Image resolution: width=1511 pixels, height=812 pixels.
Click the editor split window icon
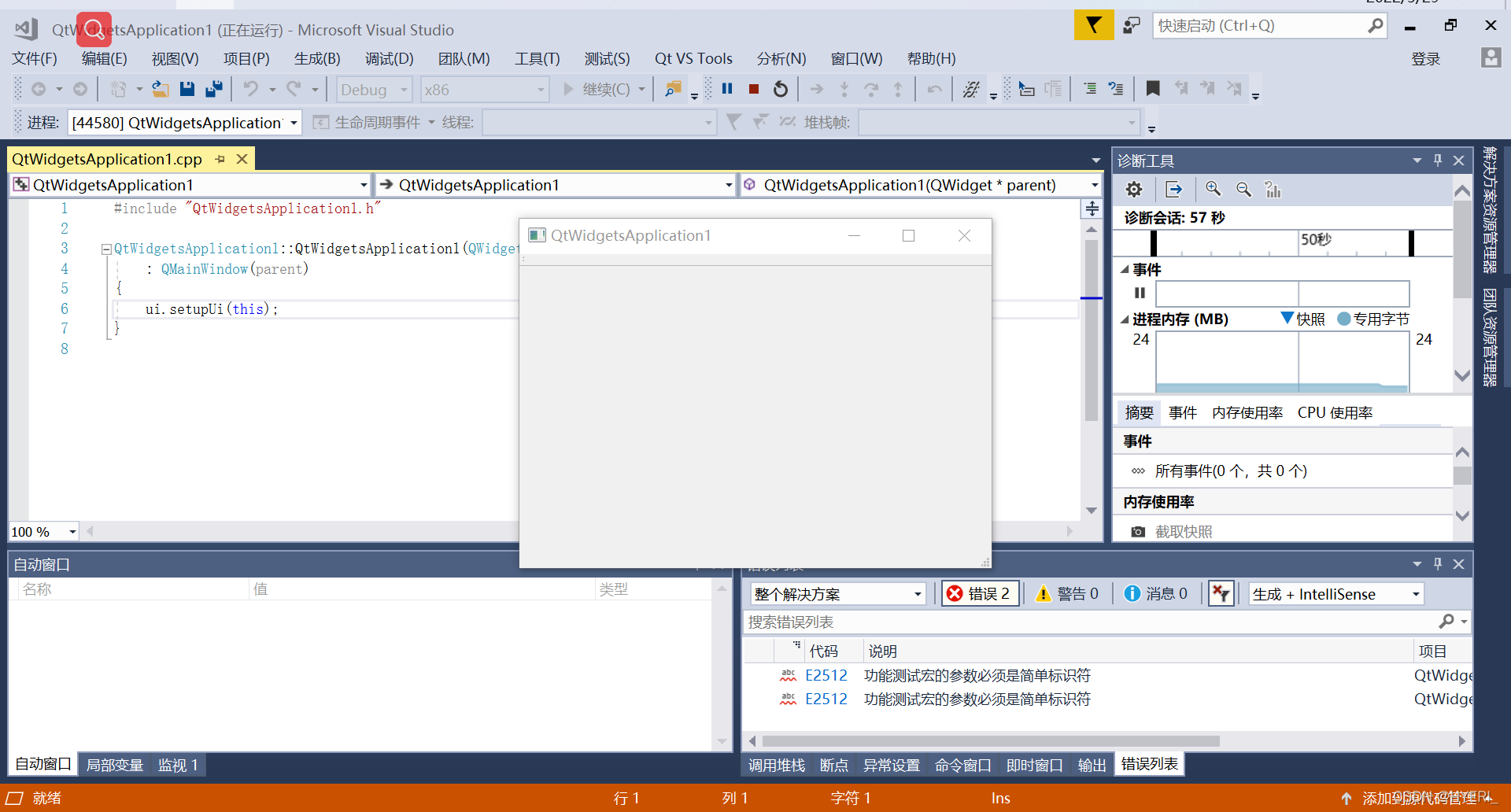pyautogui.click(x=1092, y=209)
